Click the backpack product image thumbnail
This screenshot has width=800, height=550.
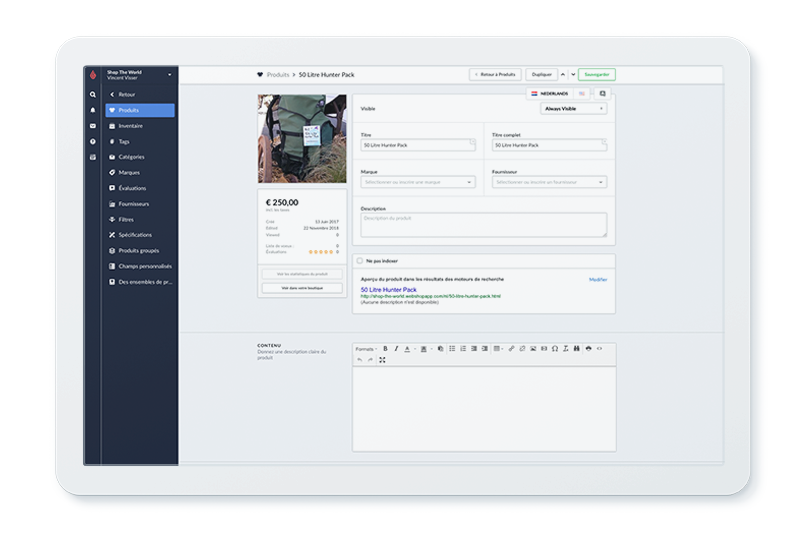pos(302,138)
